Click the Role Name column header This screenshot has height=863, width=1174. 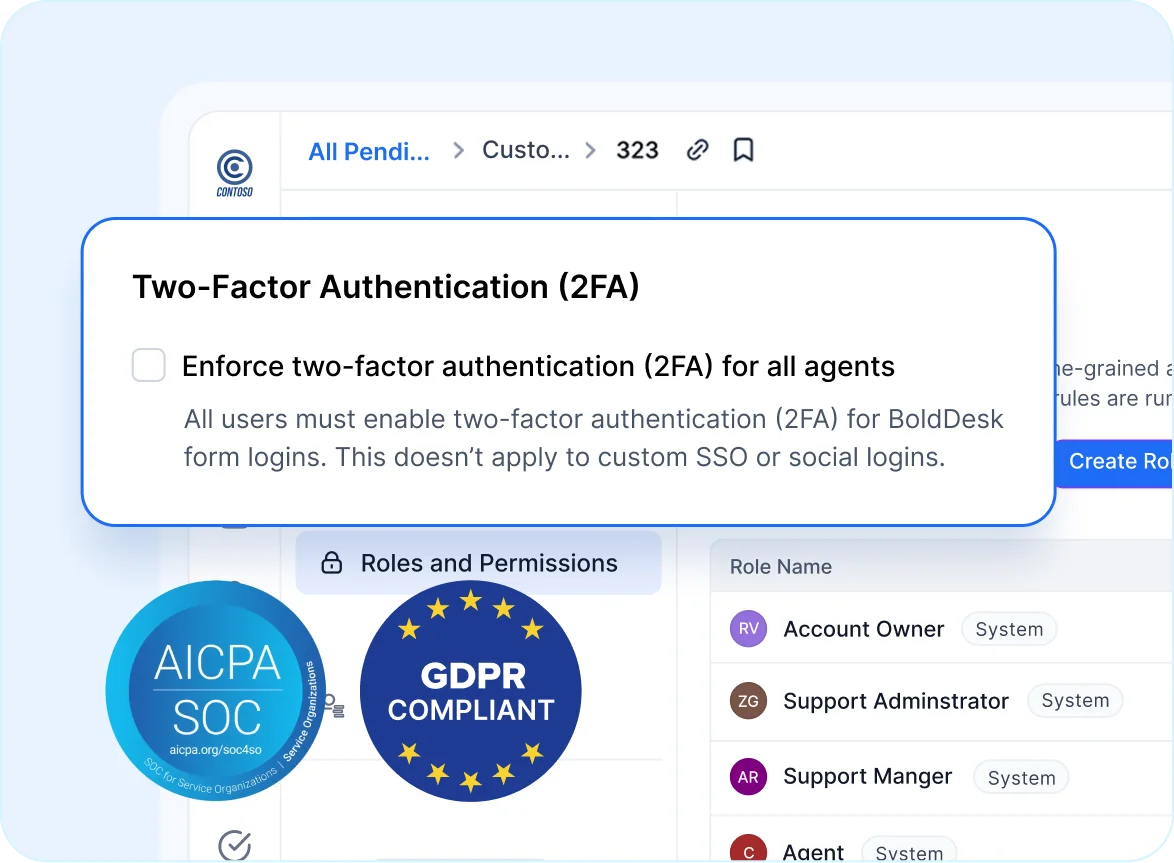[x=781, y=567]
